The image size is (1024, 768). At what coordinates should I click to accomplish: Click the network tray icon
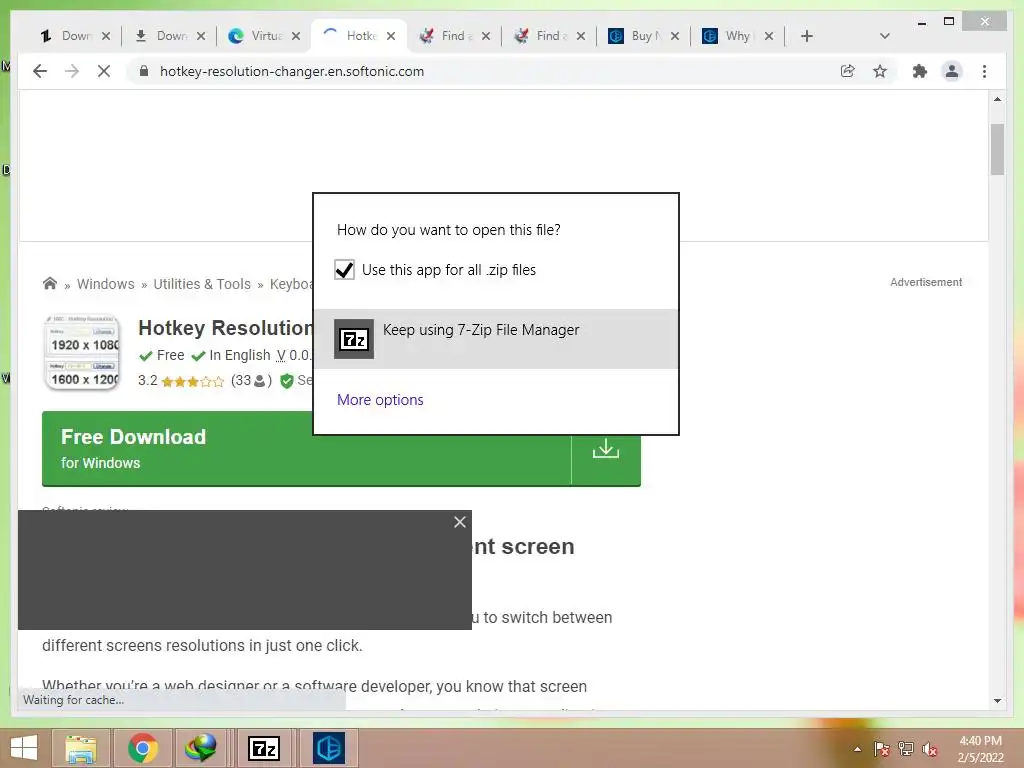[906, 749]
